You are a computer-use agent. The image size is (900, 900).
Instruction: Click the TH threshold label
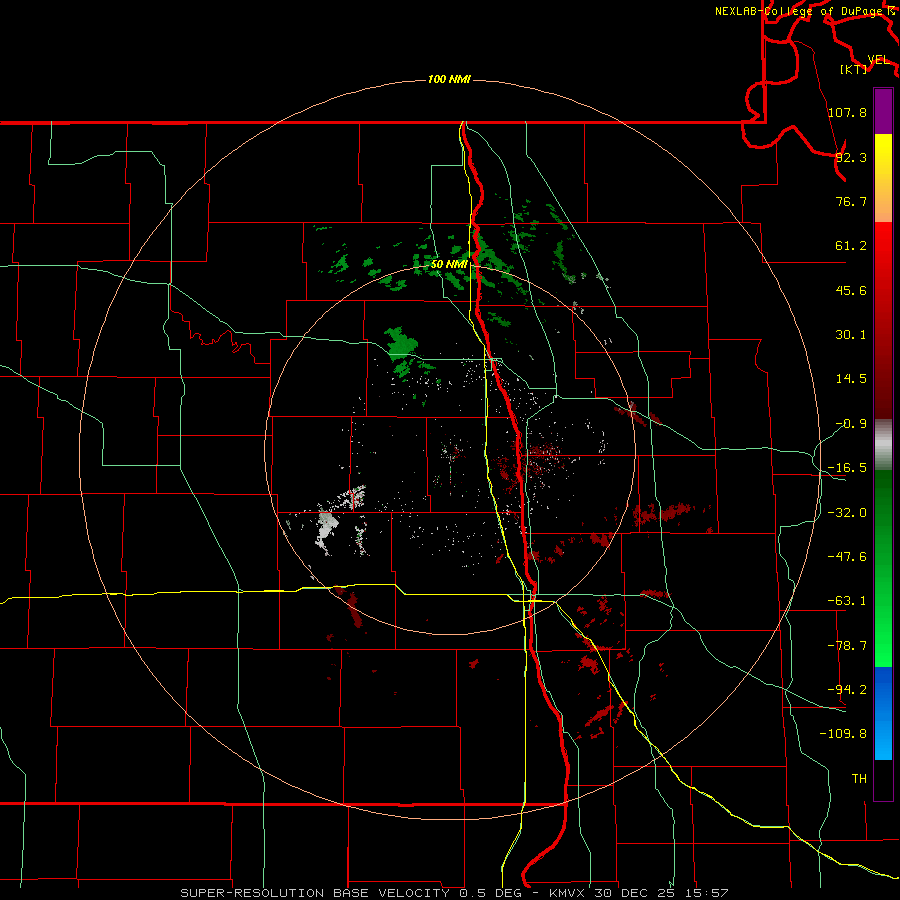[859, 779]
